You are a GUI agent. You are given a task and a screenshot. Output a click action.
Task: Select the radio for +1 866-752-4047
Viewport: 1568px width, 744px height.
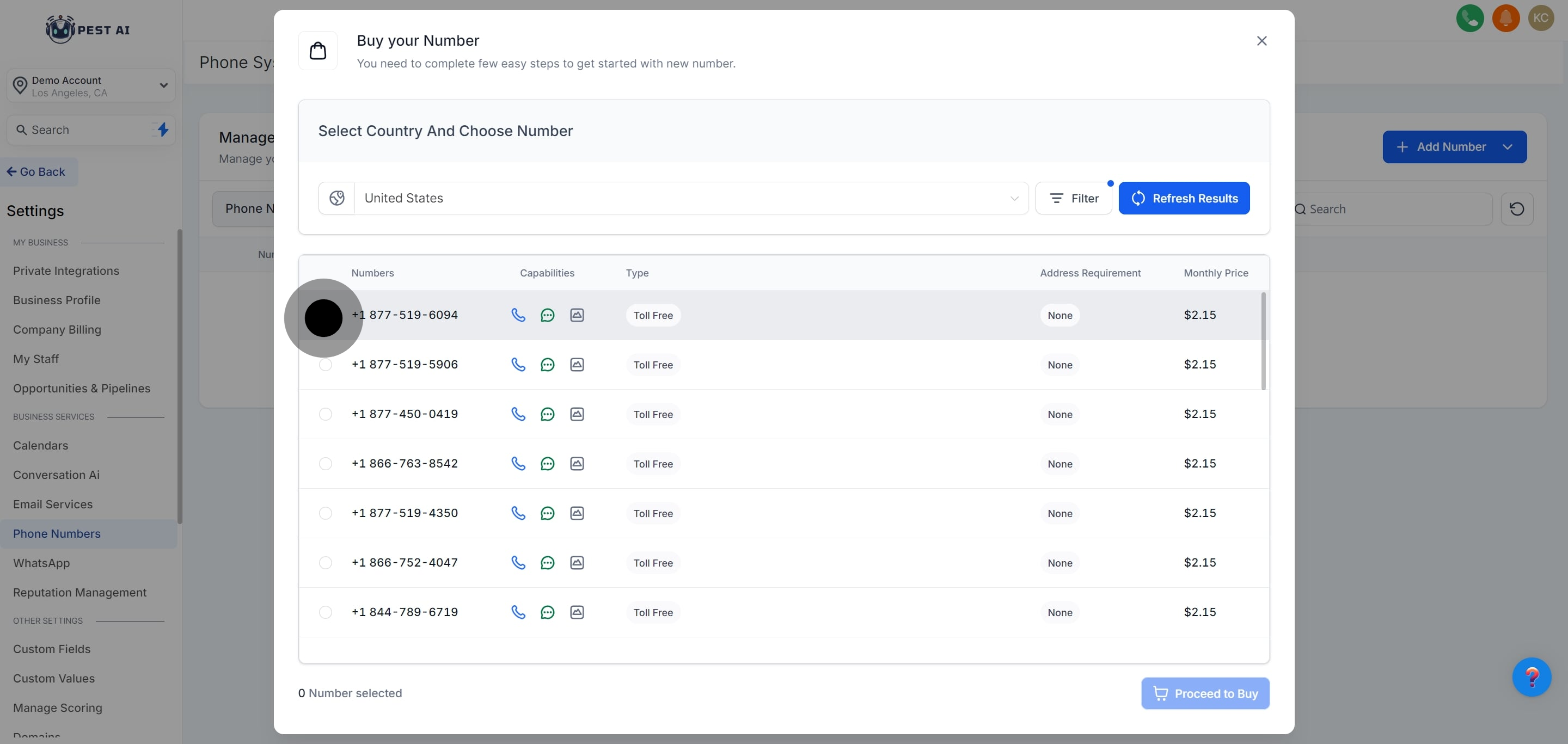[x=326, y=563]
